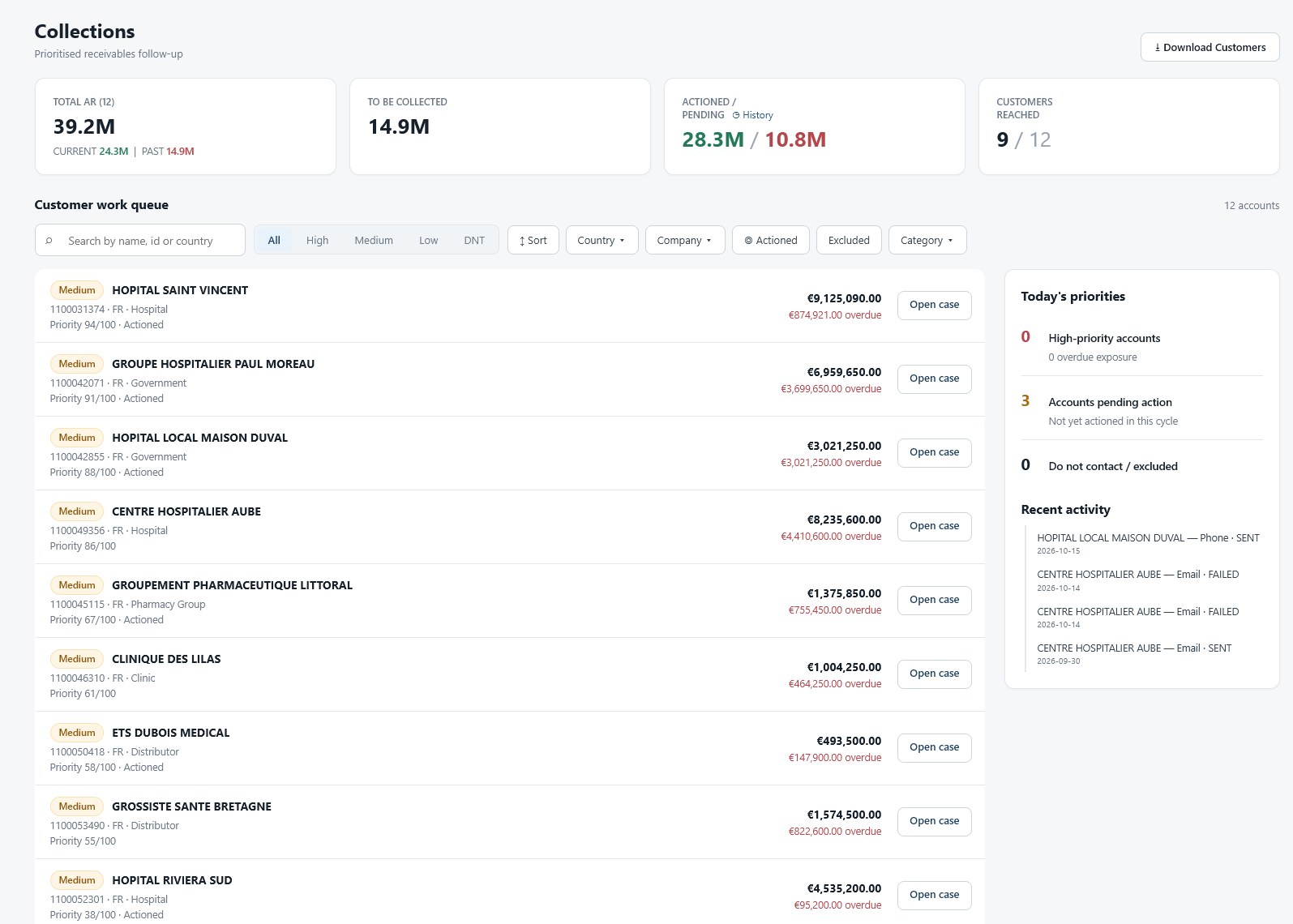Select the CENTRE HOSPITALIER AUBE account name
1293x924 pixels.
pyautogui.click(x=186, y=511)
